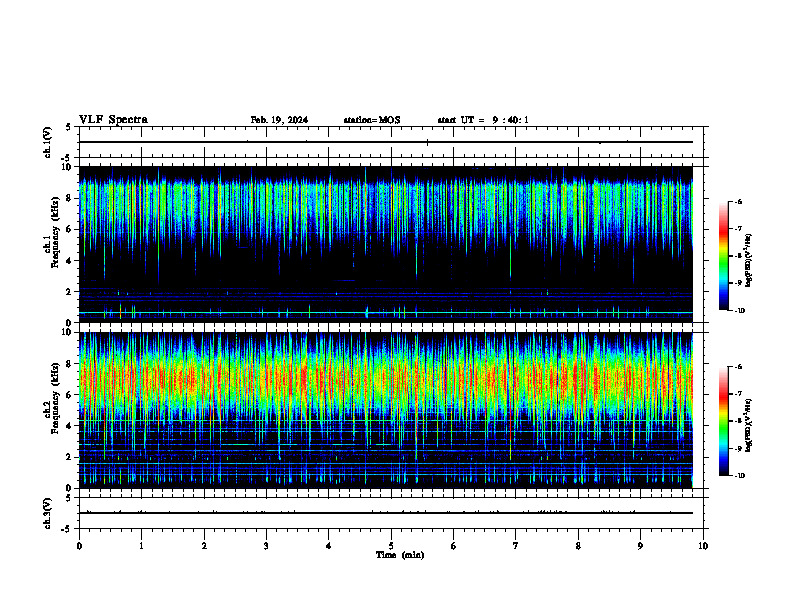Click the ch.1 spectrogram color scale bar

pos(723,256)
